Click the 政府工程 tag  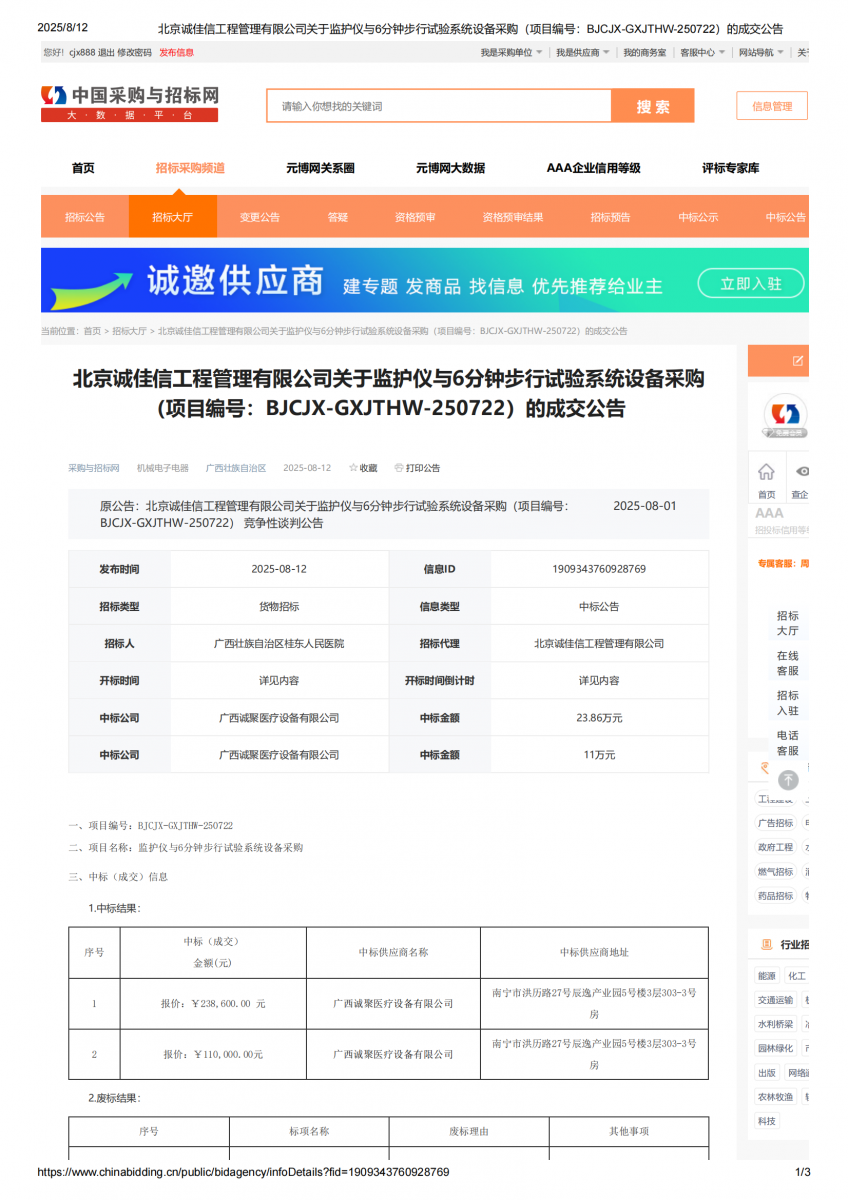point(775,847)
